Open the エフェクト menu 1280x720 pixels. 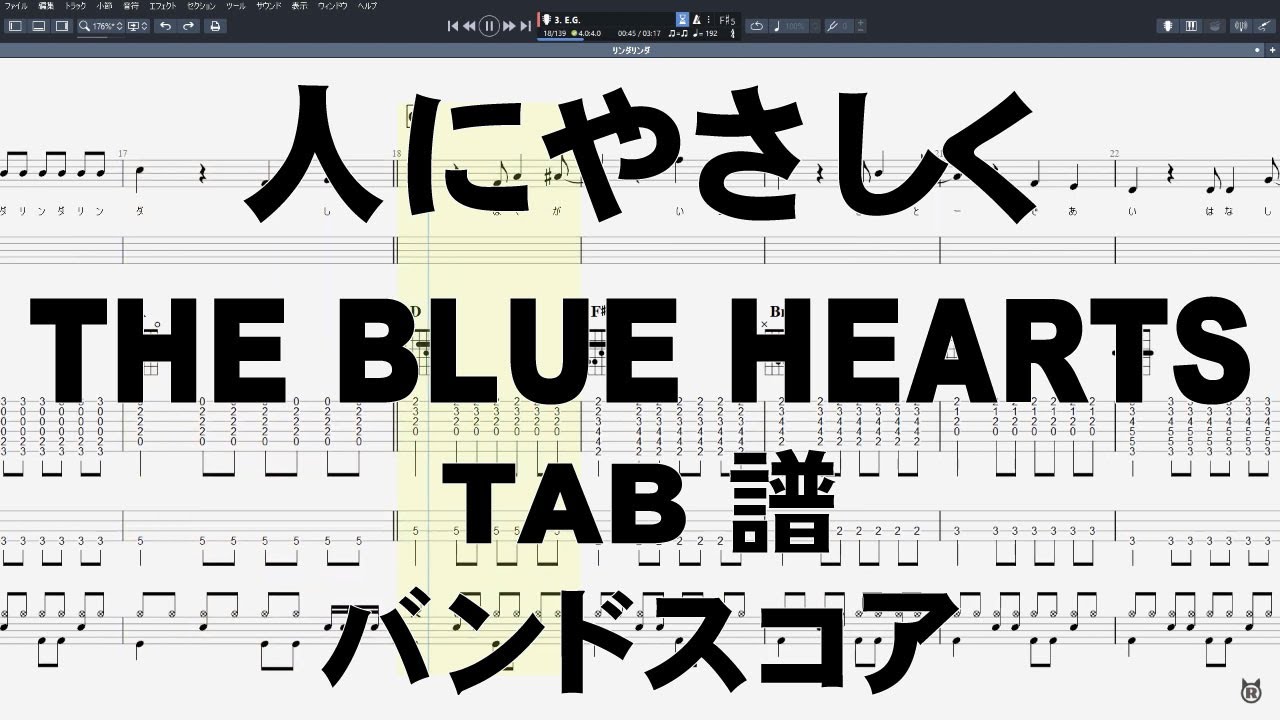[164, 6]
